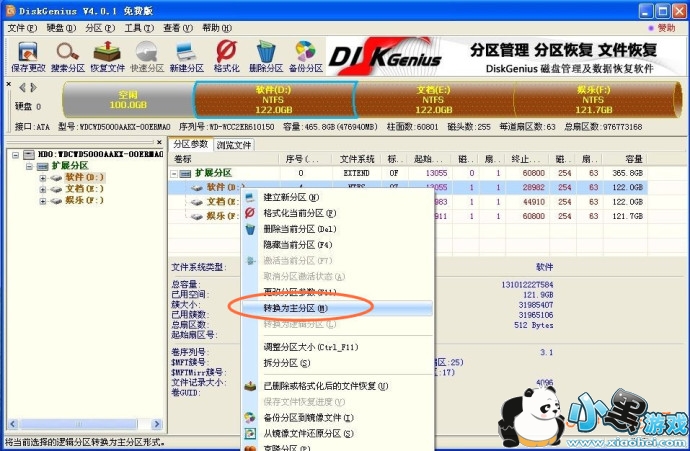Image resolution: width=690 pixels, height=451 pixels.
Task: Collapse the HD0 disk tree node
Action: pos(15,154)
